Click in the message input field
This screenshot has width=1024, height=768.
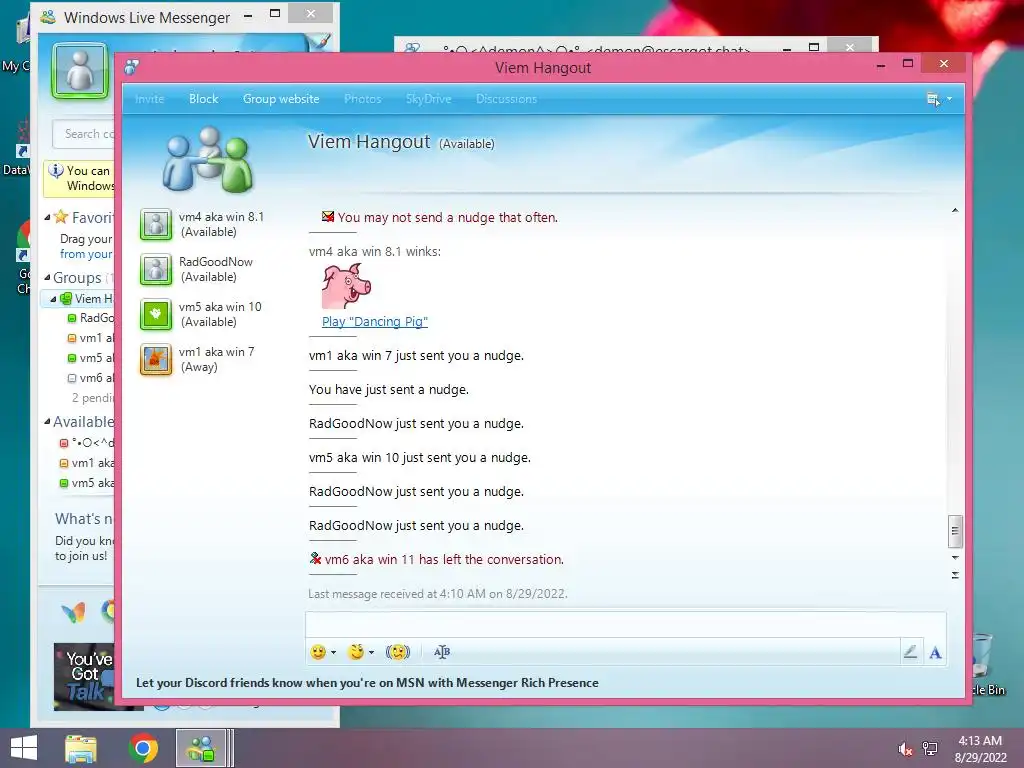(x=625, y=624)
